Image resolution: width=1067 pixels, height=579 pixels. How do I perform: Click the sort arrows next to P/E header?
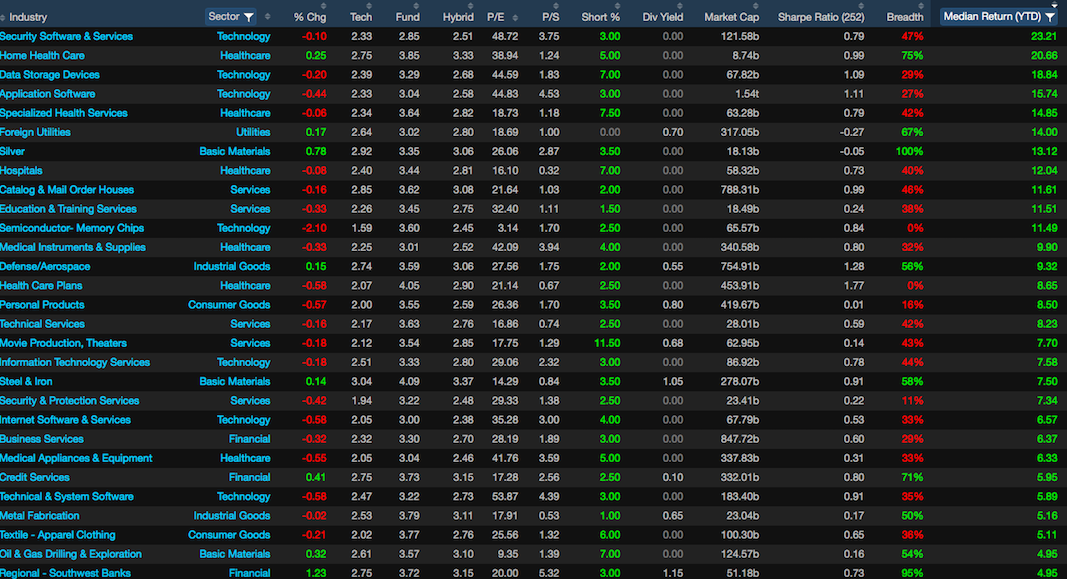[515, 17]
